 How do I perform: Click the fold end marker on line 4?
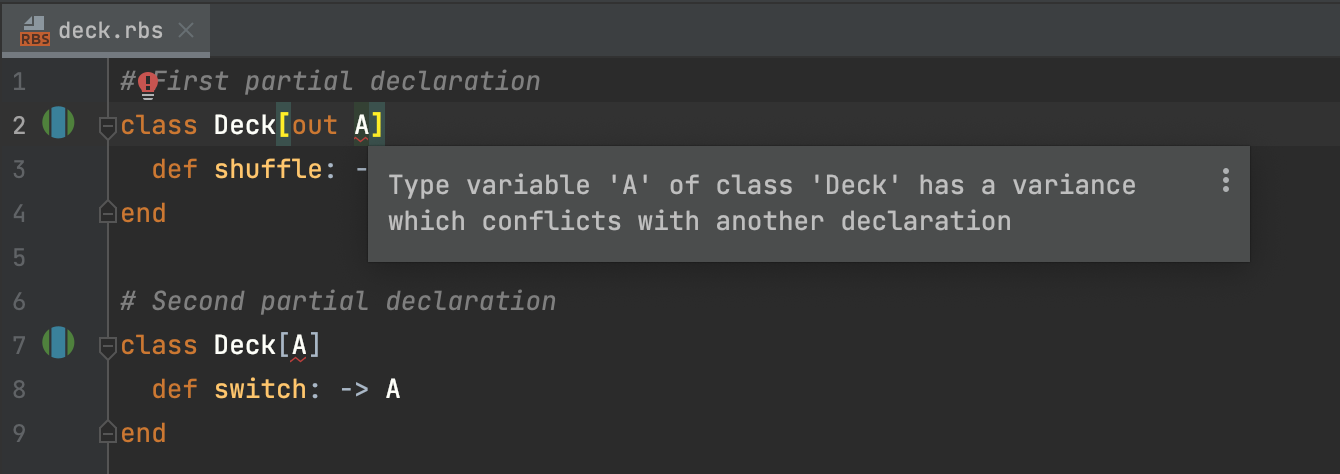tap(107, 212)
